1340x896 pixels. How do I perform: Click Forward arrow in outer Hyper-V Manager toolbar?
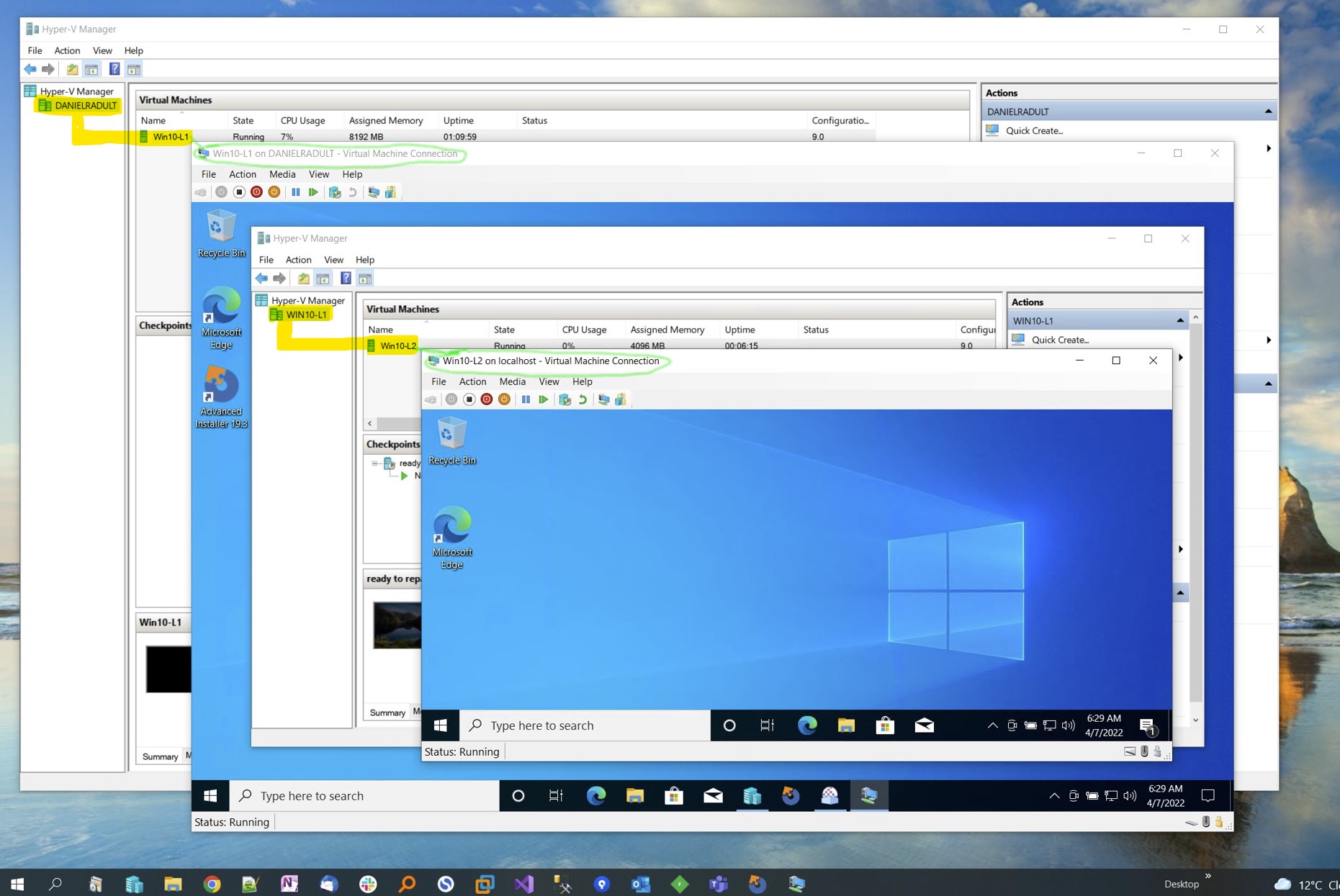point(48,69)
